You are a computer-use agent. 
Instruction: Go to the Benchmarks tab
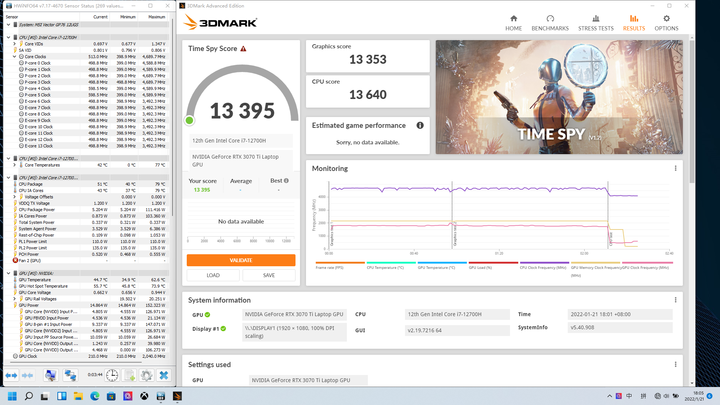550,22
